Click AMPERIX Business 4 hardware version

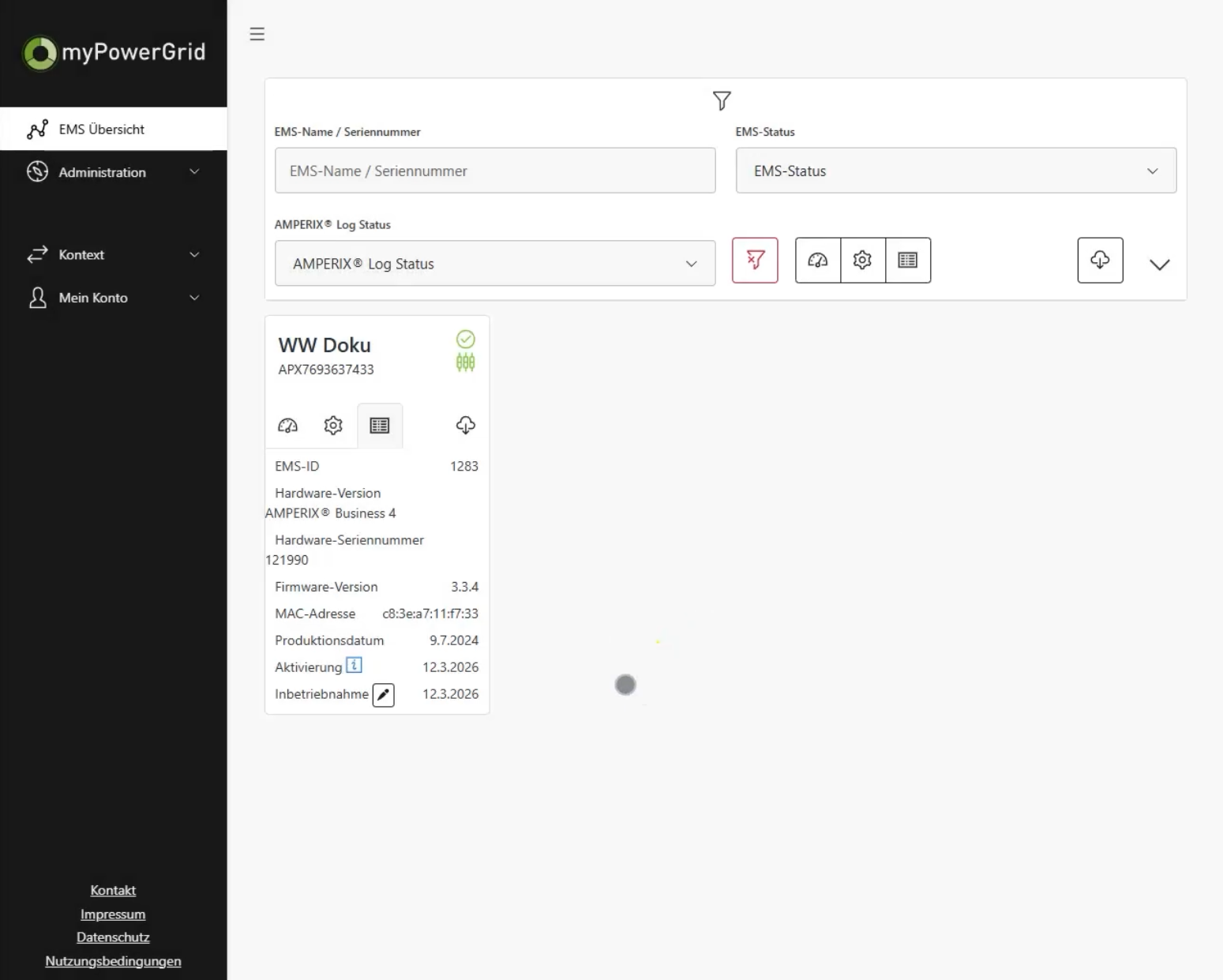tap(331, 513)
